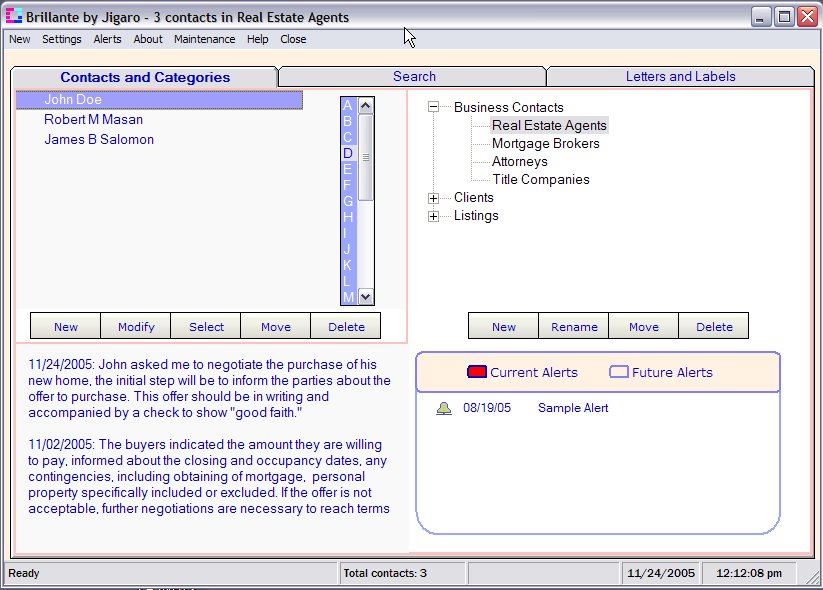823x590 pixels.
Task: Expand the Listings tree node
Action: [x=433, y=216]
